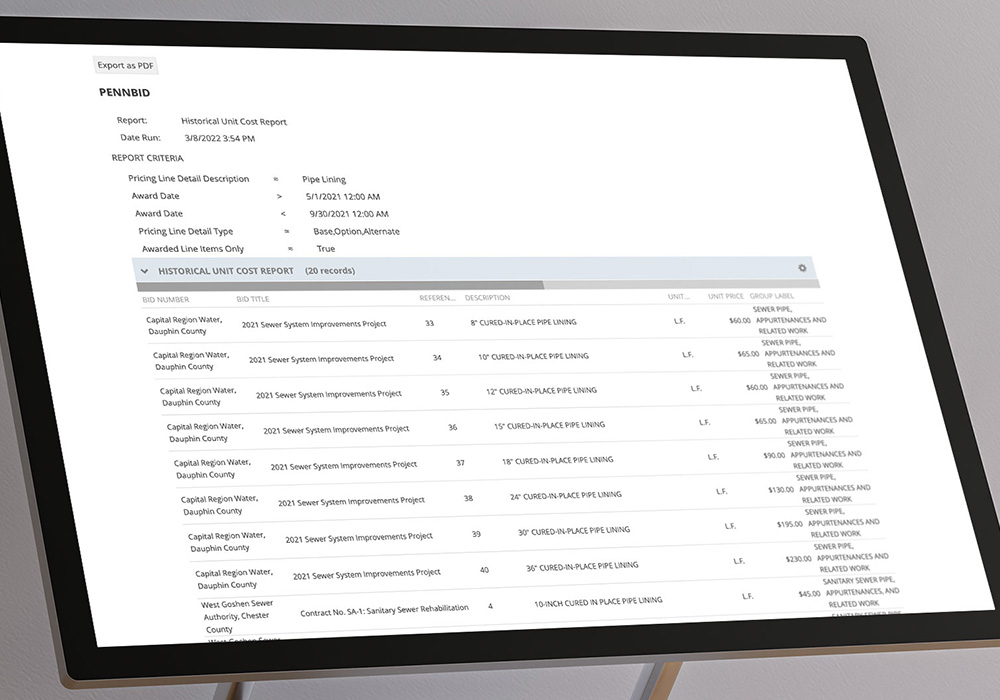This screenshot has width=1000, height=700.
Task: Click the date run value '3/8/2022 3:54 PM'
Action: [220, 138]
